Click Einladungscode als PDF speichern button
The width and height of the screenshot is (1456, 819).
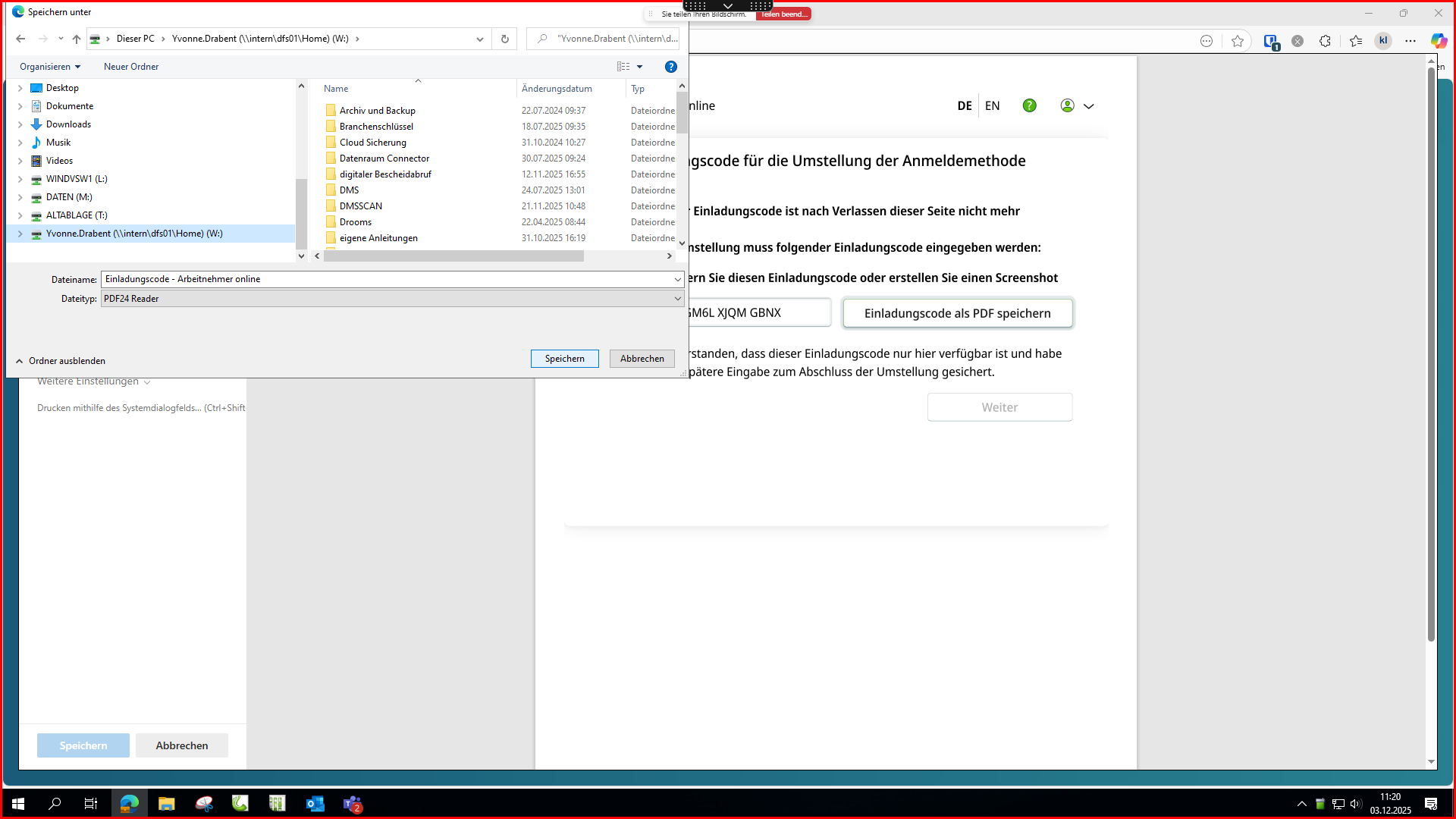point(957,313)
